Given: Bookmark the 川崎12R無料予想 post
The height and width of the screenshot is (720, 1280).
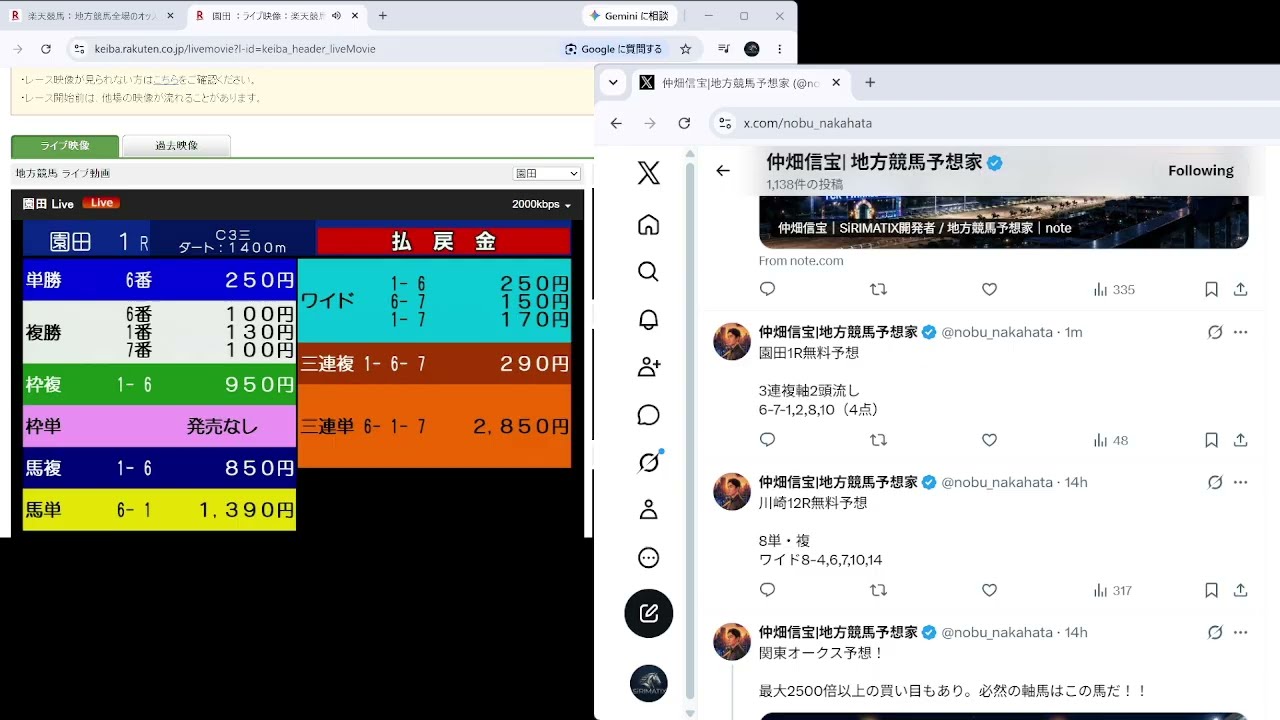Looking at the screenshot, I should (1211, 590).
